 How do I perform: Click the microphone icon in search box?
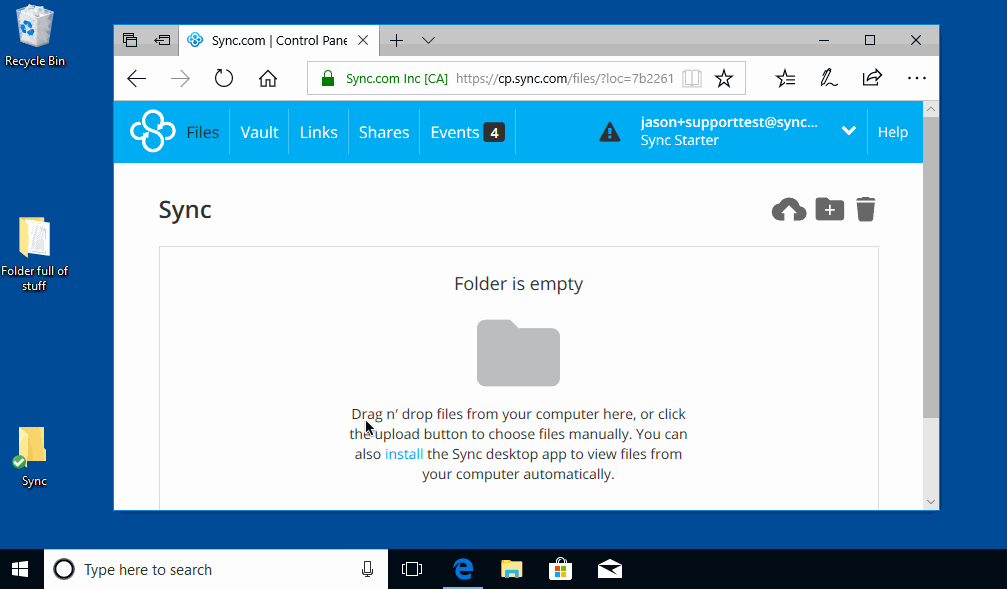click(x=367, y=569)
